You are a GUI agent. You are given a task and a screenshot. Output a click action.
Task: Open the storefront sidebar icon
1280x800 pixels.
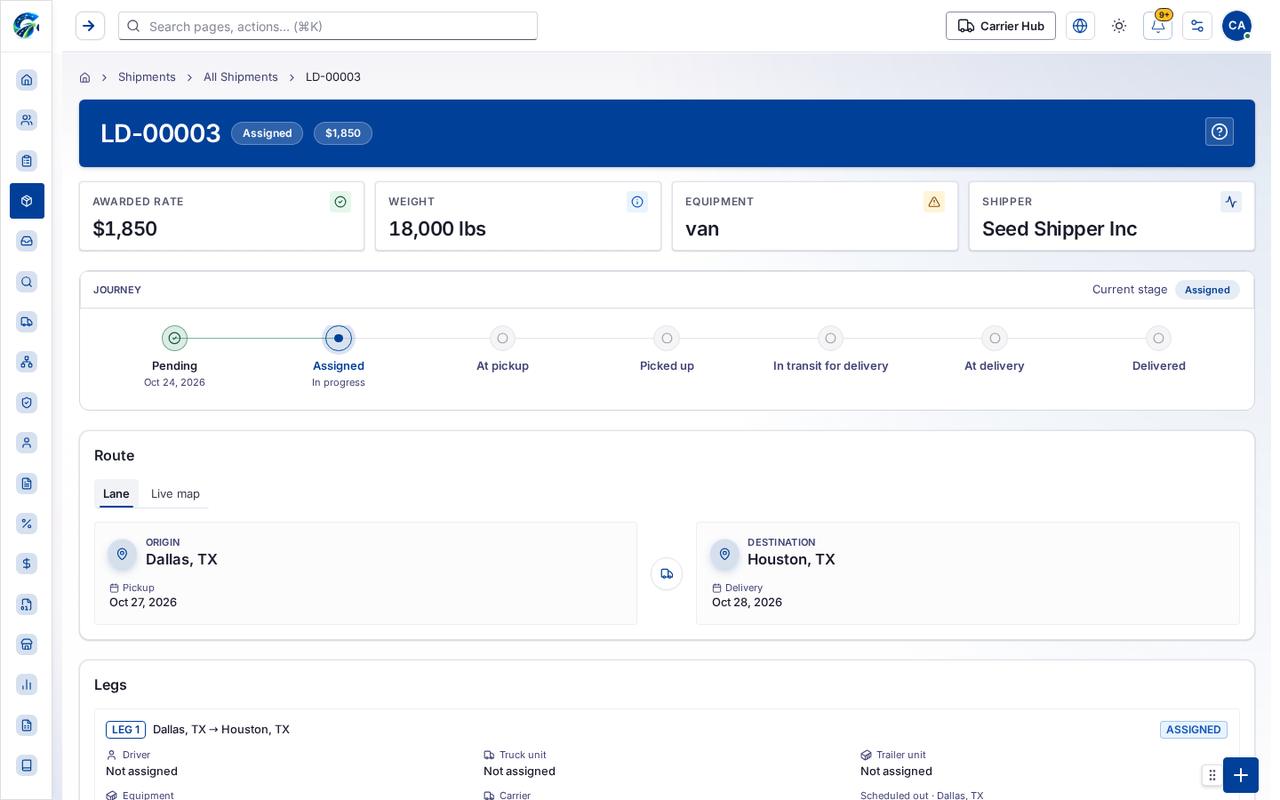(x=27, y=645)
